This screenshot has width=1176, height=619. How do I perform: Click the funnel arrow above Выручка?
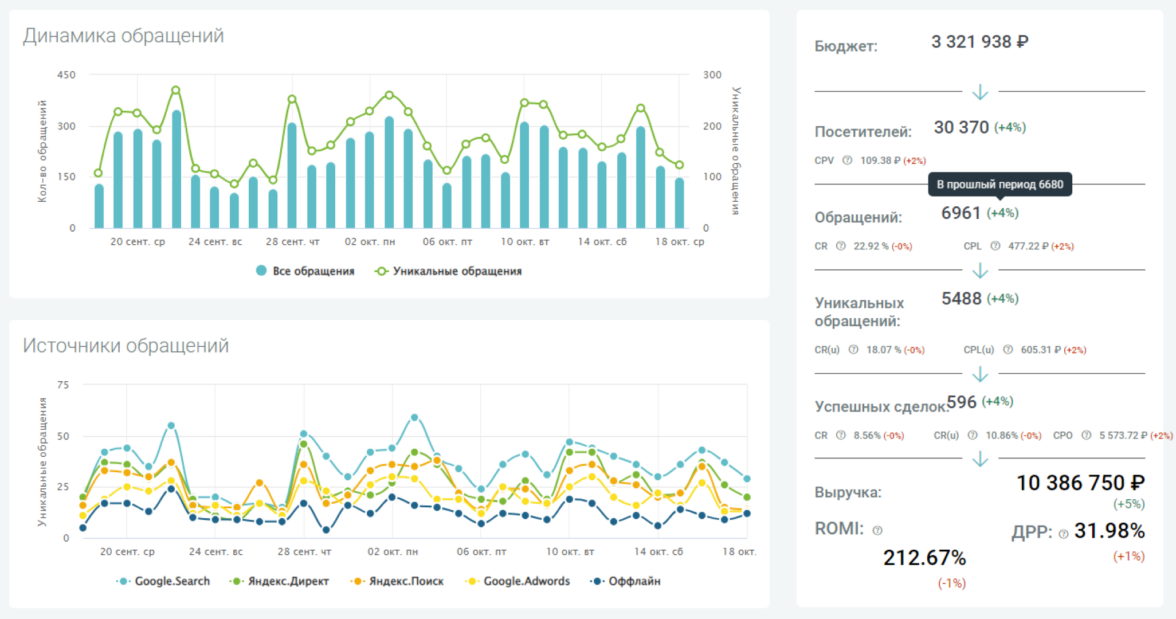(x=980, y=459)
